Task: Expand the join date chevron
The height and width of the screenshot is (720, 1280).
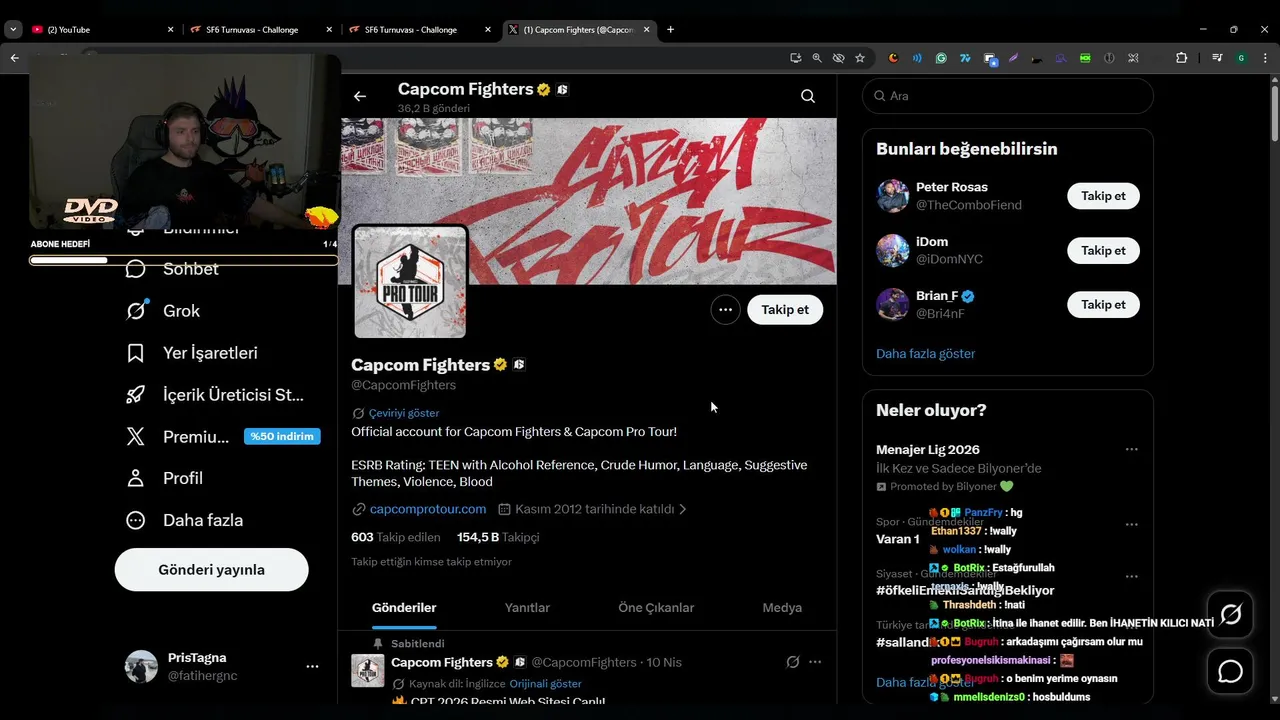Action: pyautogui.click(x=683, y=509)
